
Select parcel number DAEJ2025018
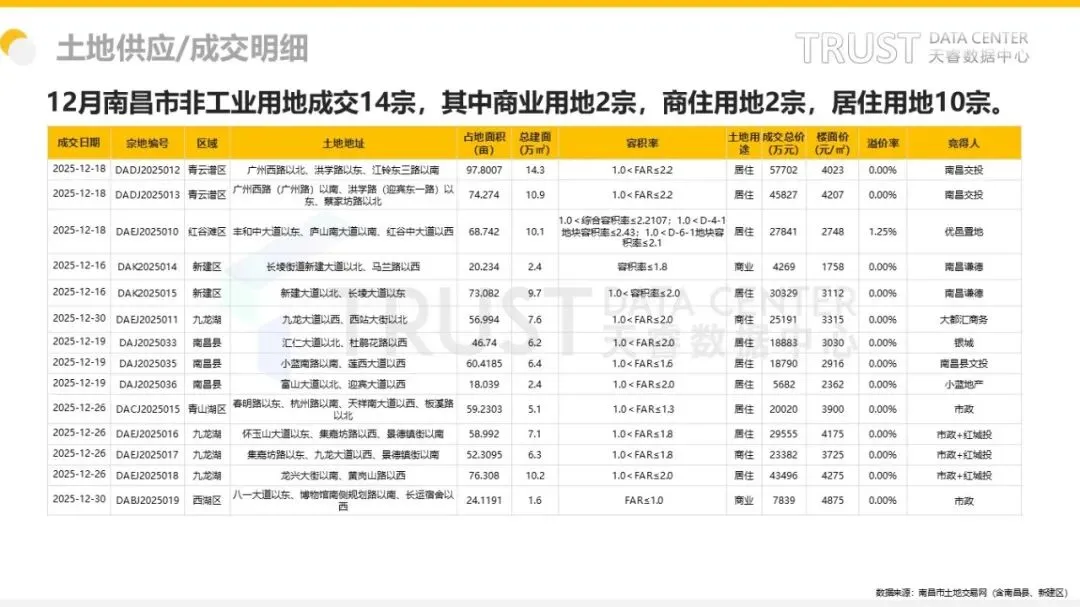click(147, 475)
